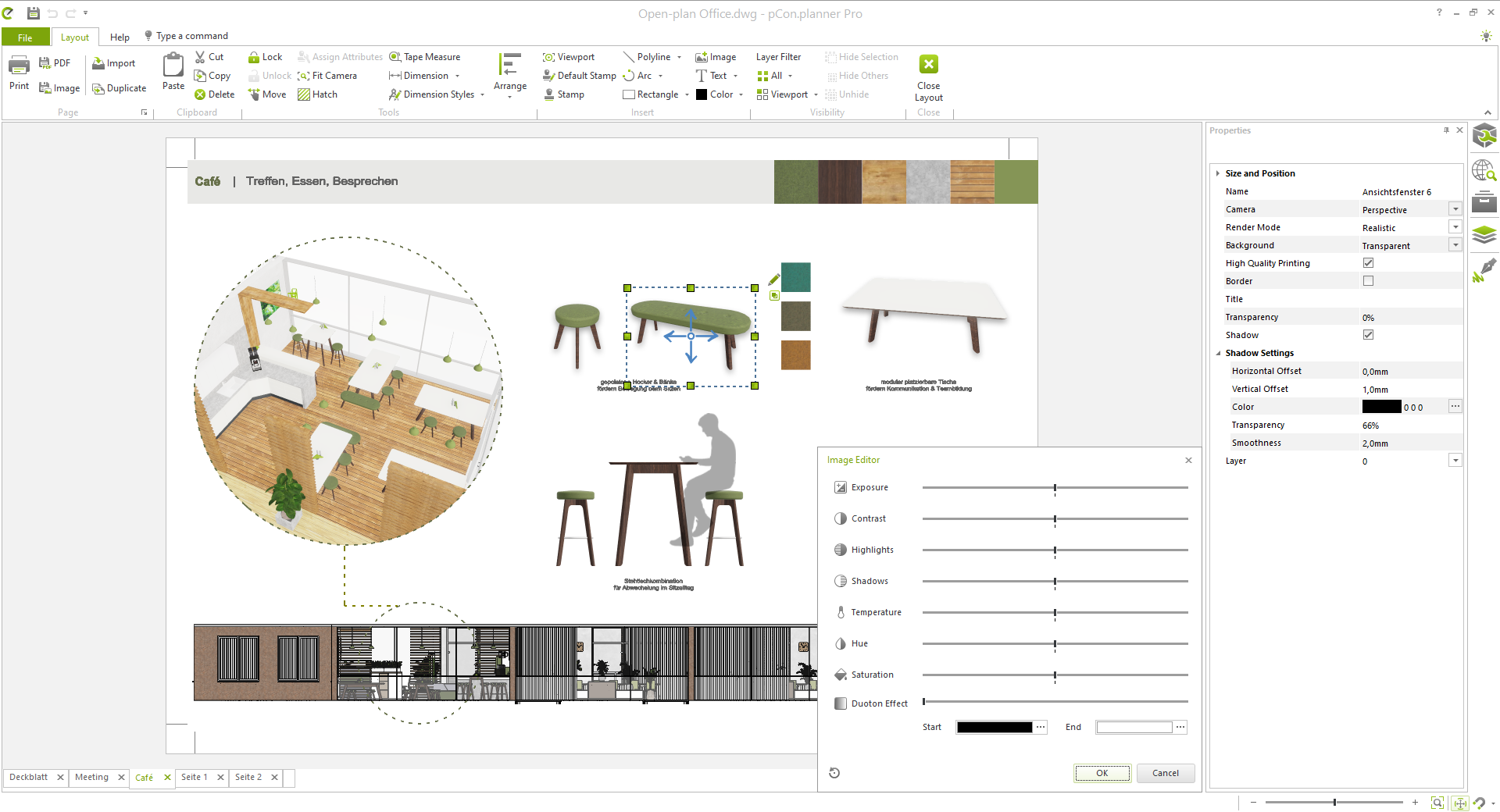Viewport: 1500px width, 812px height.
Task: Switch to the Seite 1 page tab
Action: pyautogui.click(x=195, y=778)
